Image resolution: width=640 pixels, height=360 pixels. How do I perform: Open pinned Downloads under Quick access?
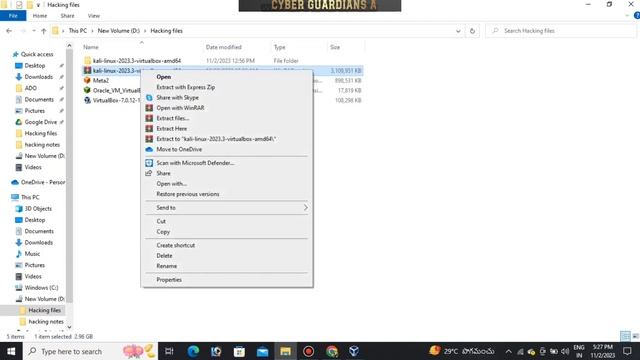click(x=38, y=77)
